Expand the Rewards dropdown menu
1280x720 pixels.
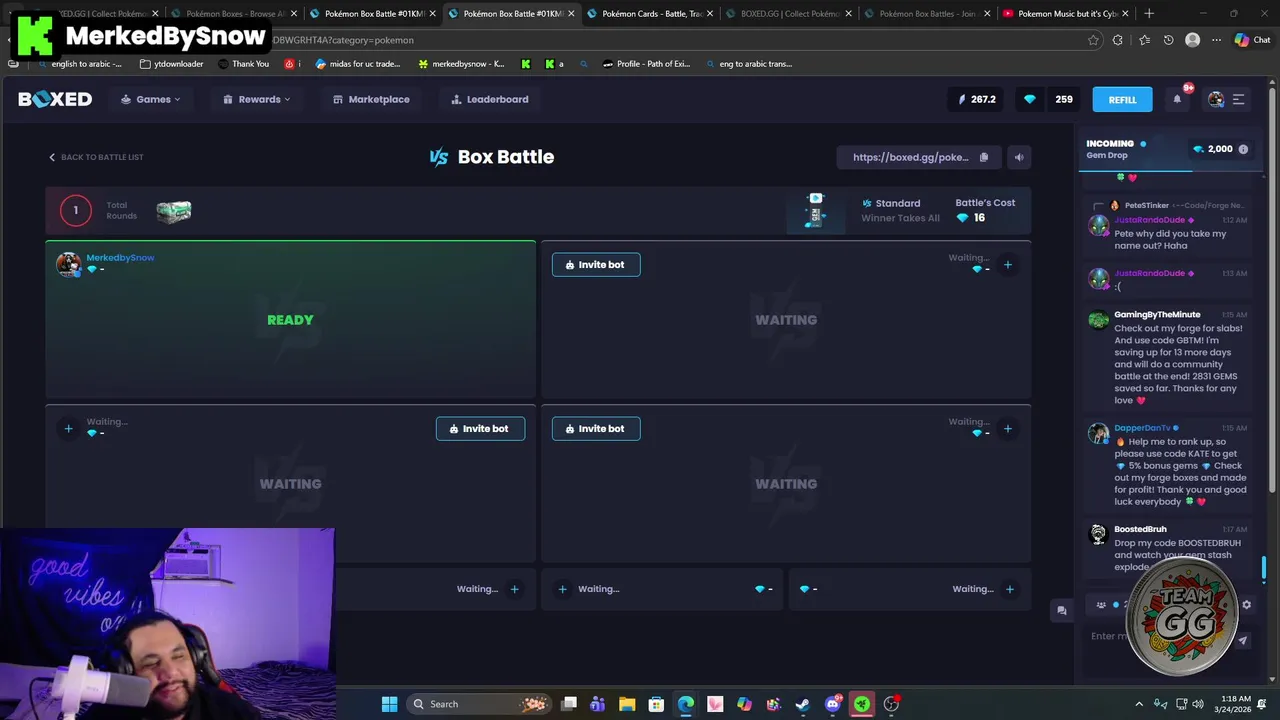(x=256, y=99)
